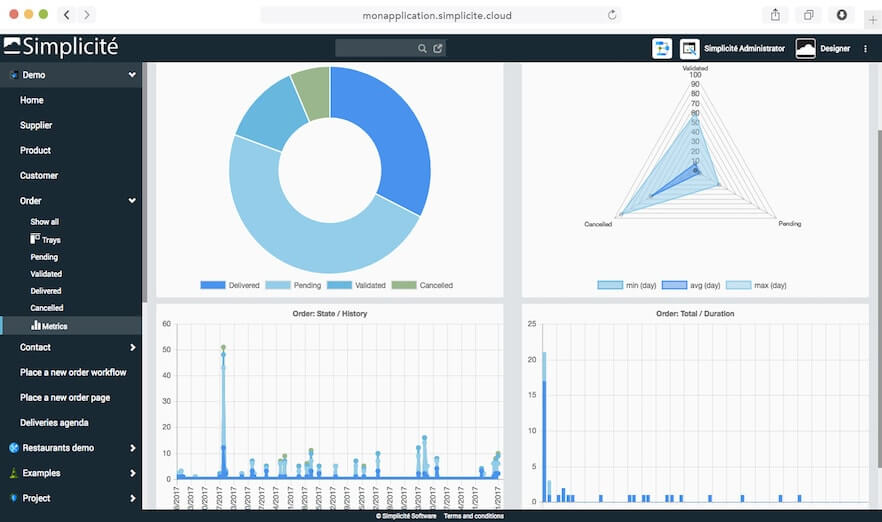Reload the page with the refresh icon
This screenshot has height=522, width=882.
(x=612, y=15)
